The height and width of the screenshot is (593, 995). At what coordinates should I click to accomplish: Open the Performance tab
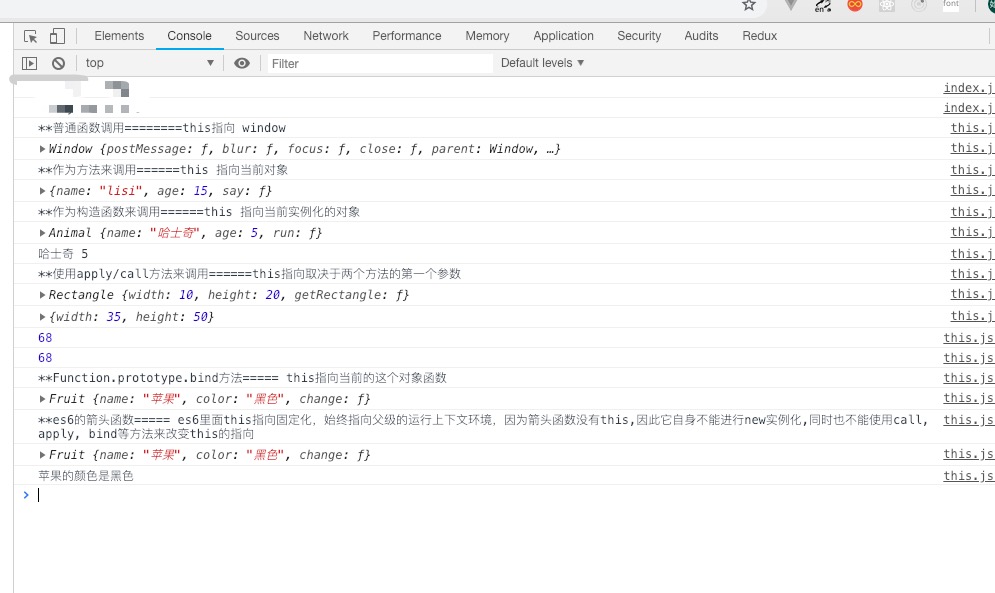pyautogui.click(x=407, y=36)
